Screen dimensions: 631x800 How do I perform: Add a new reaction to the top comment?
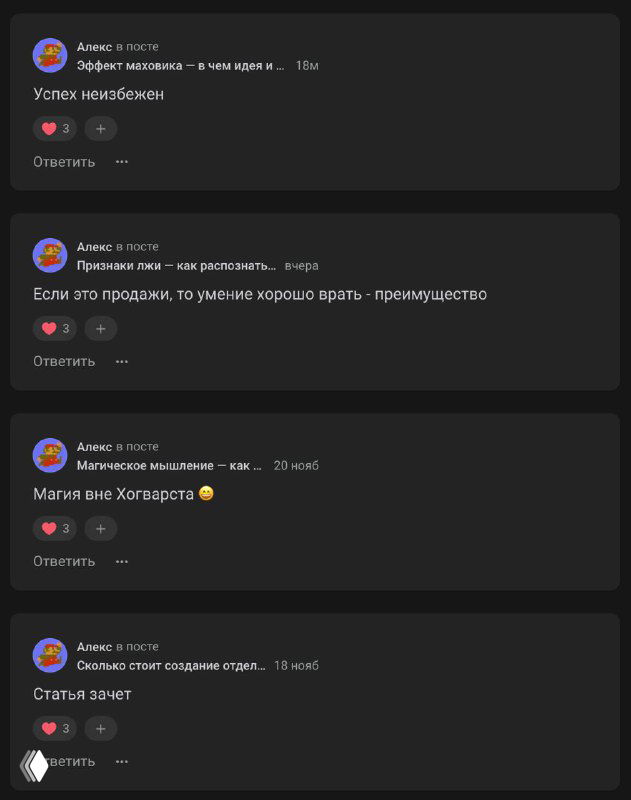point(100,128)
